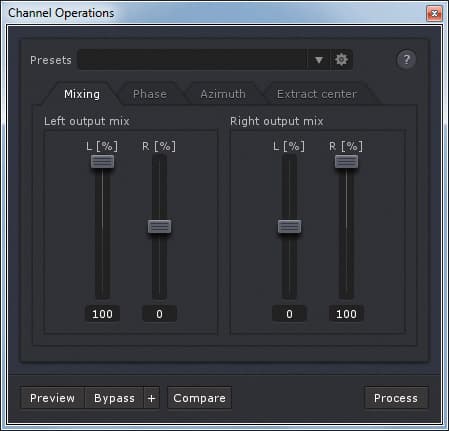Click the Left output mix heading
This screenshot has width=449, height=431.
[x=87, y=121]
